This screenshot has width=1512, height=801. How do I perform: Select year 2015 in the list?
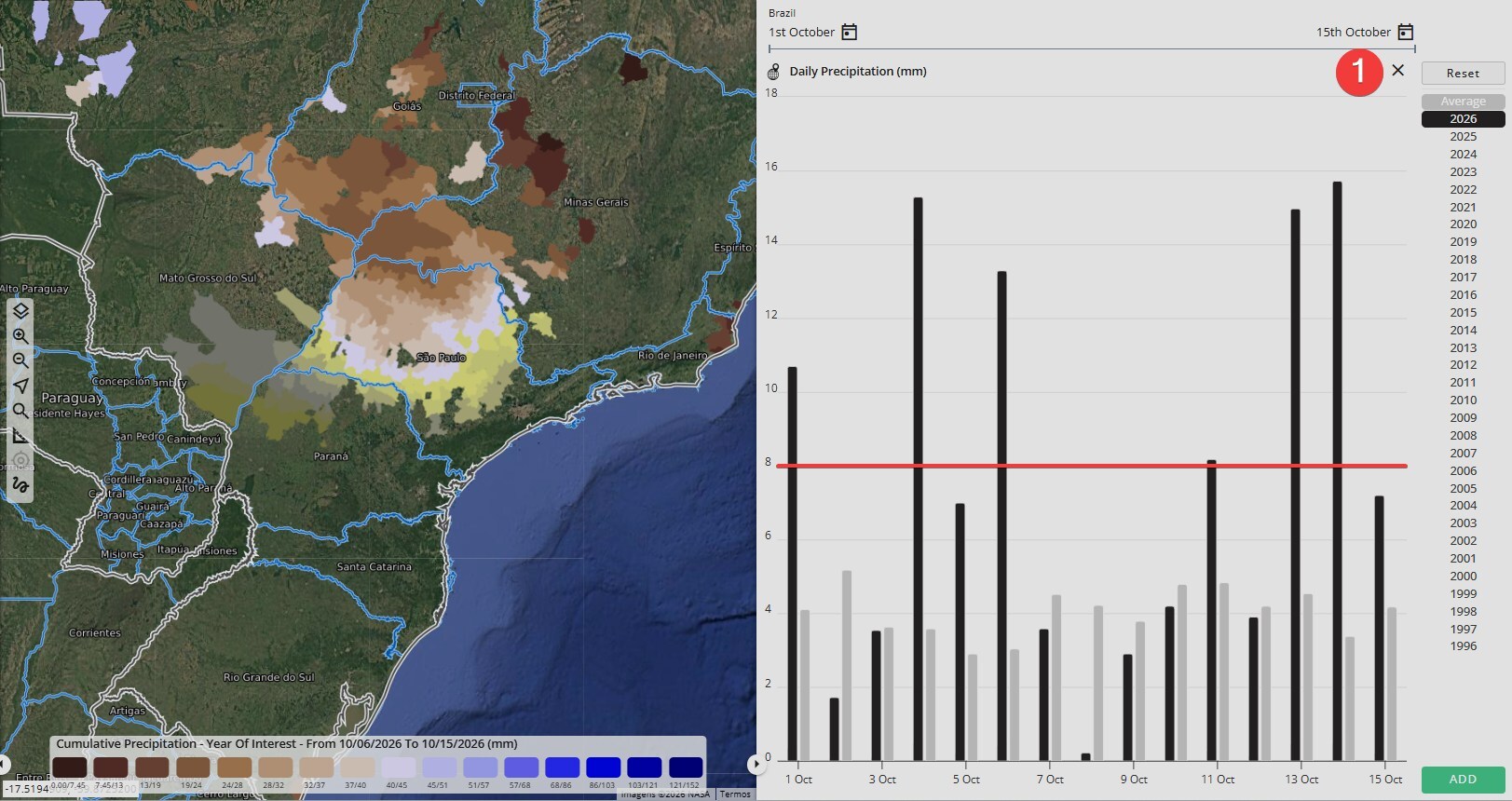pos(1463,313)
